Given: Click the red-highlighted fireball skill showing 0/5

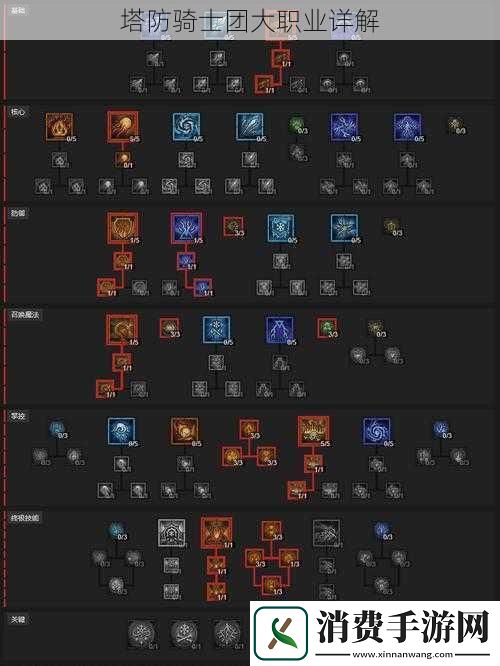Looking at the screenshot, I should 123,127.
